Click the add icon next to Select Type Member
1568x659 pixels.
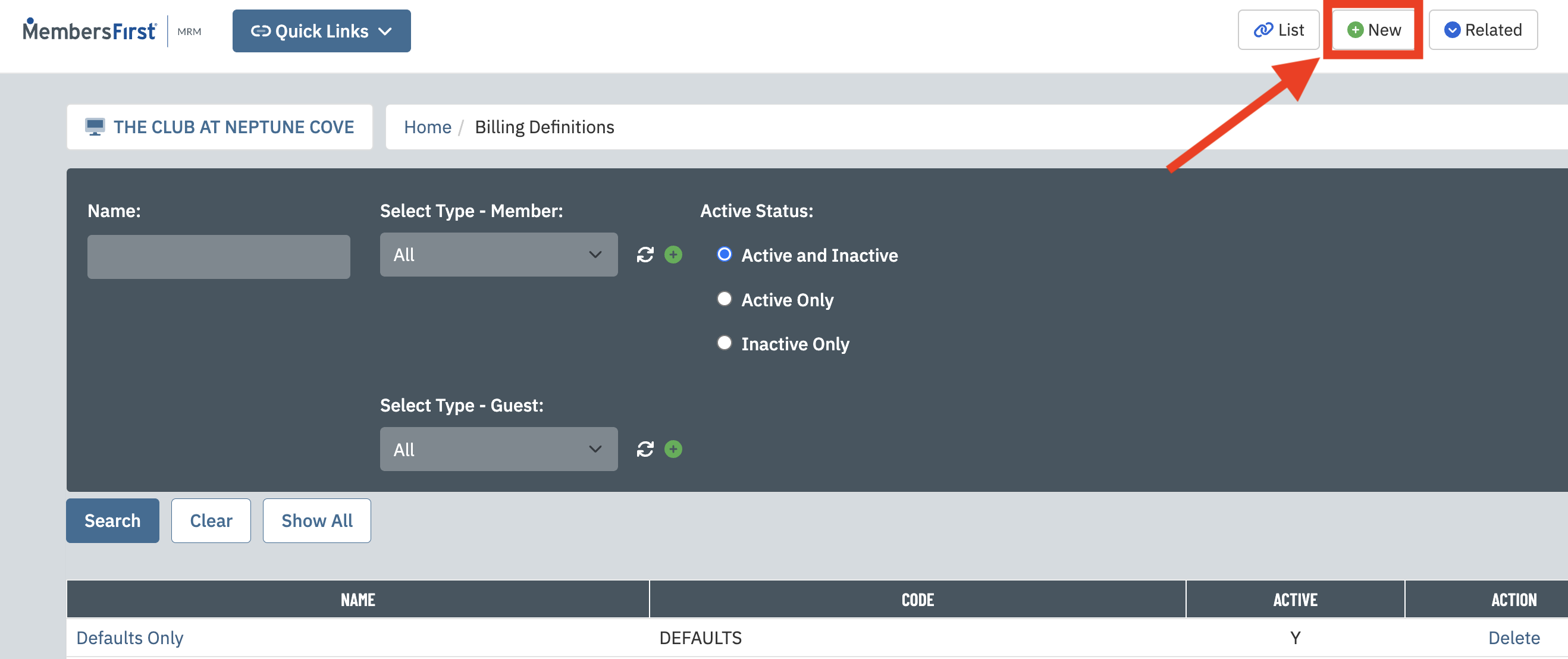pyautogui.click(x=675, y=254)
